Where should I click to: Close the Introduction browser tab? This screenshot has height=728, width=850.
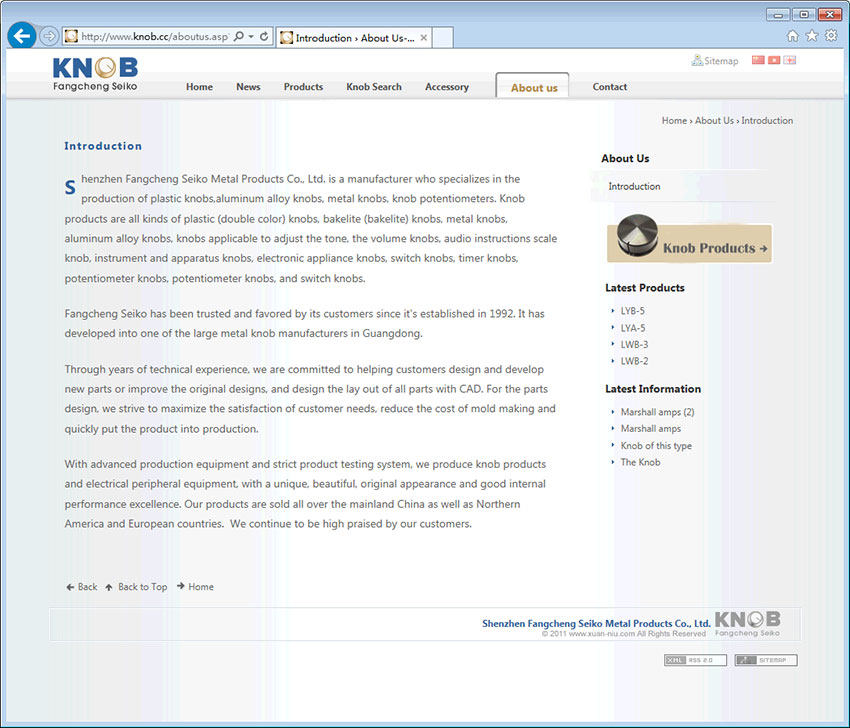tap(424, 38)
